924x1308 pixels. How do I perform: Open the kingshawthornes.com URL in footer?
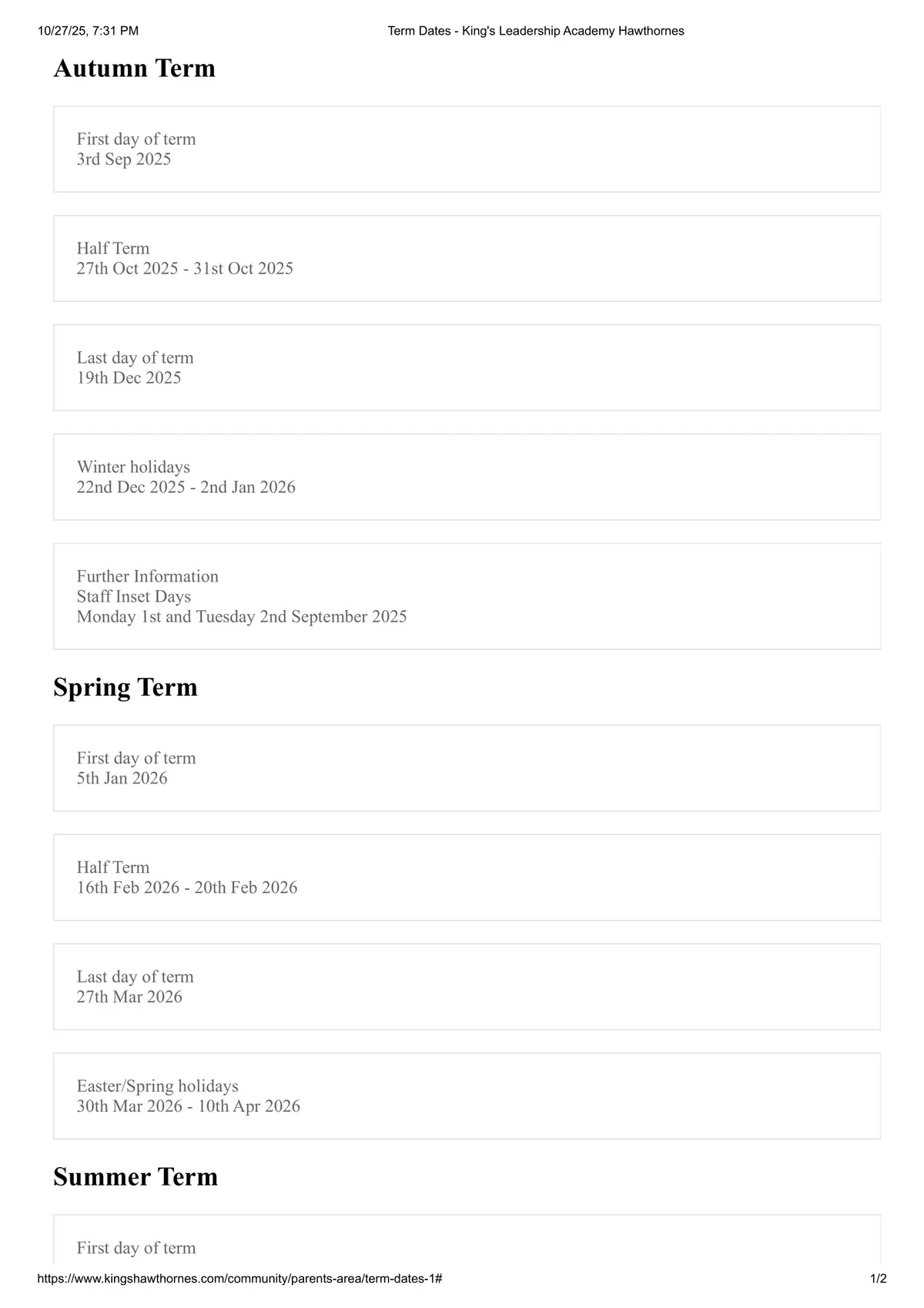239,1279
